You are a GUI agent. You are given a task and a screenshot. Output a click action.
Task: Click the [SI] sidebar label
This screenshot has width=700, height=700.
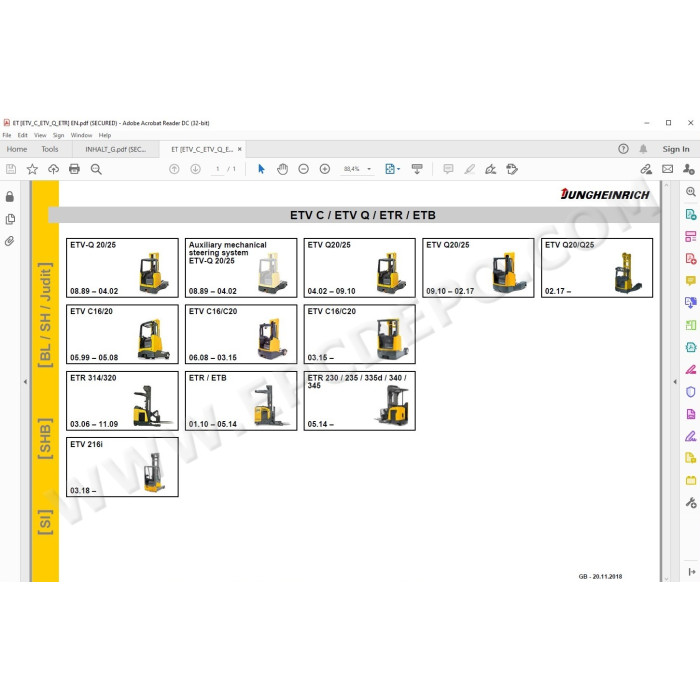45,522
